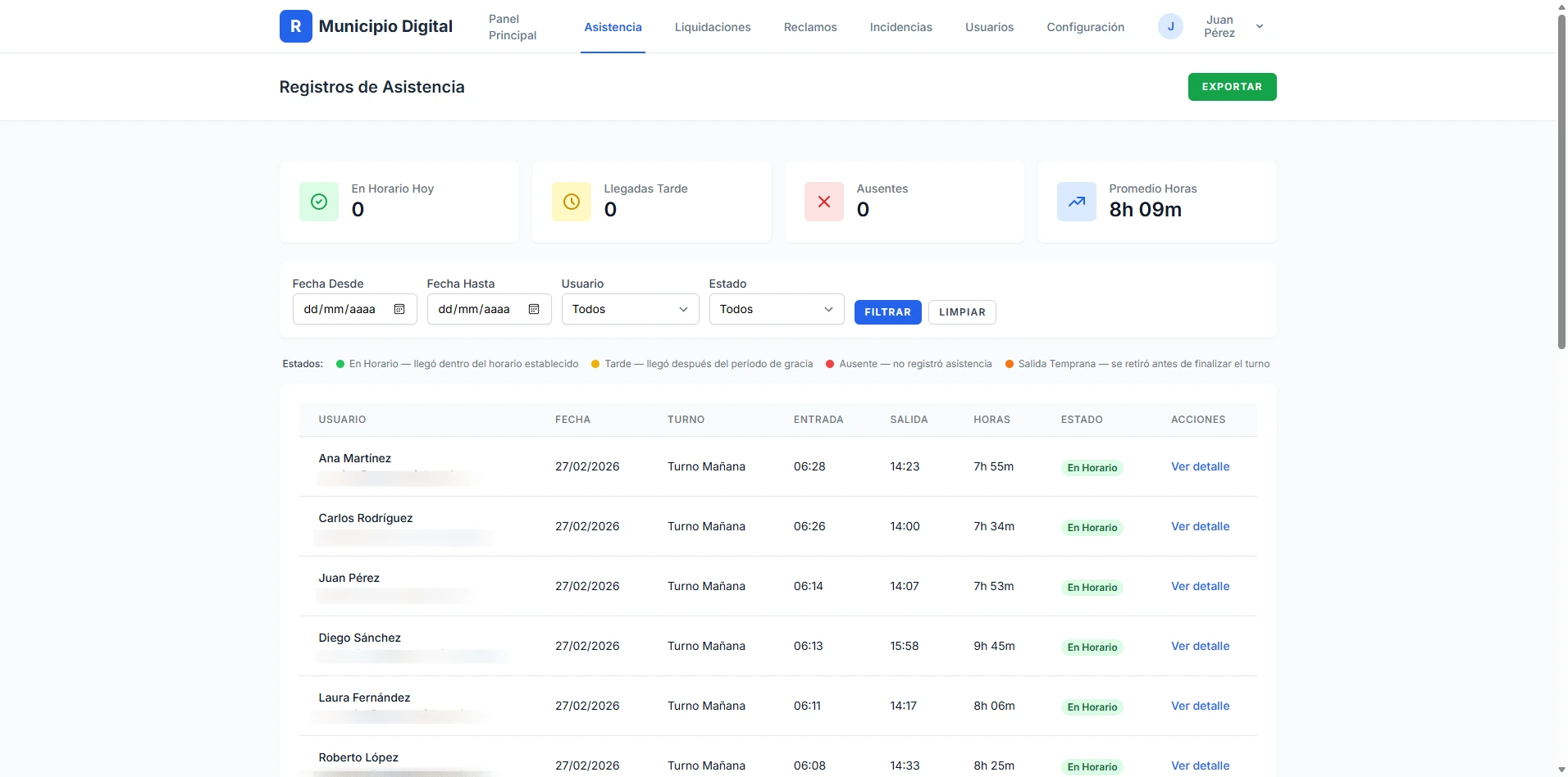This screenshot has width=1568, height=777.
Task: Click the Carlos Rodríguez user name
Action: click(366, 518)
